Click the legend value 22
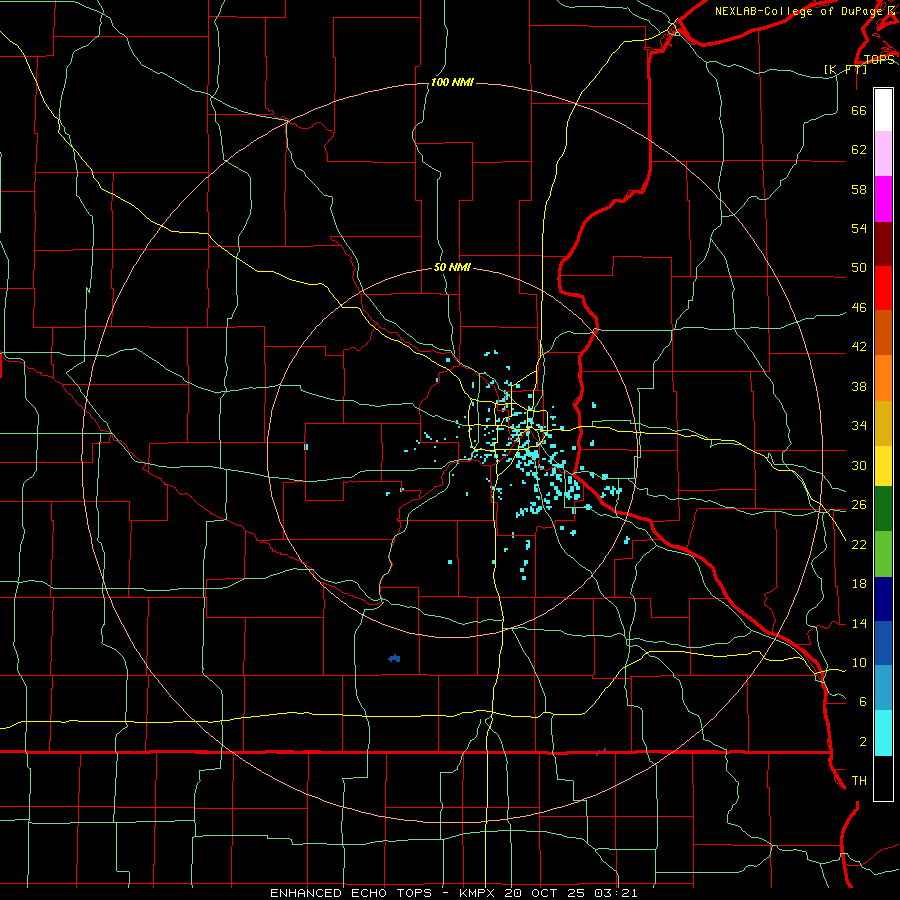The width and height of the screenshot is (900, 900). coord(859,544)
